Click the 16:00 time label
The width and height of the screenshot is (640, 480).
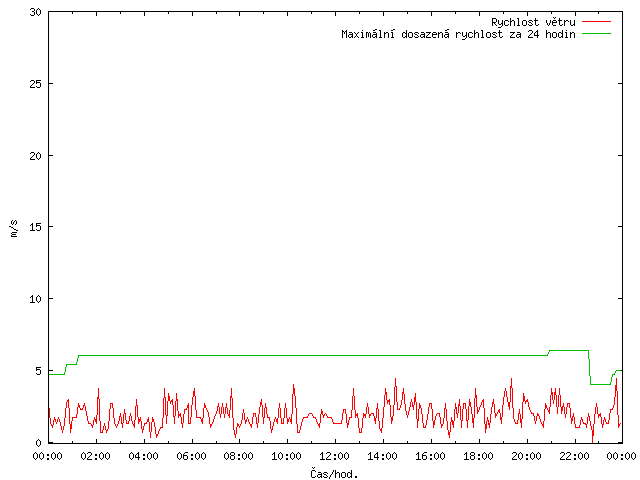point(430,456)
